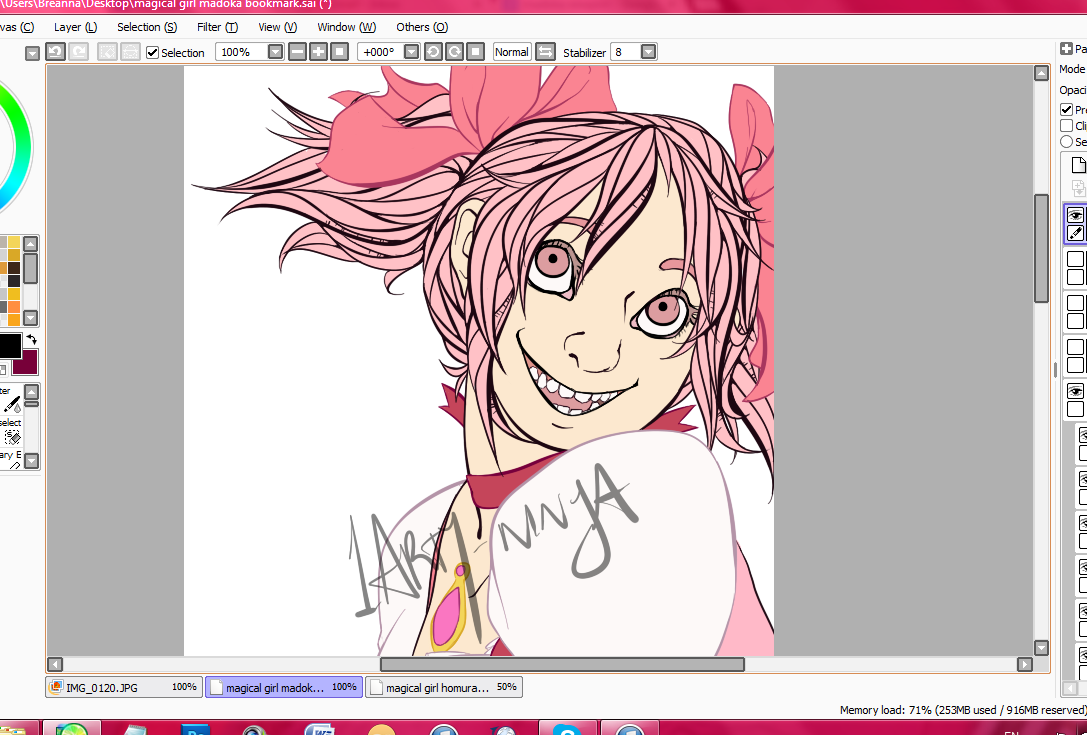Image resolution: width=1087 pixels, height=735 pixels.
Task: Open the quick bar menu arrow at left
Action: tap(32, 53)
